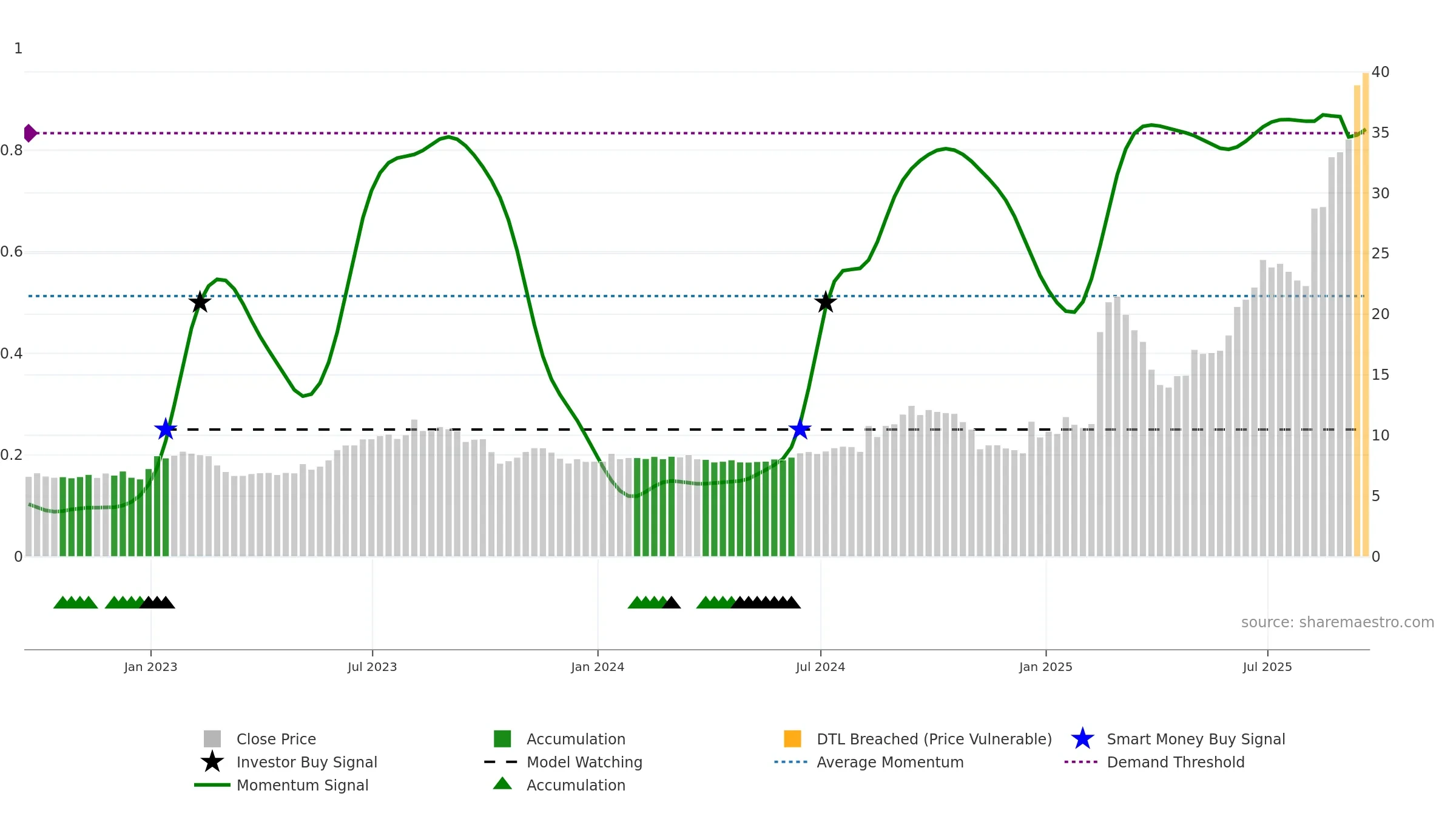Click the black star icon in the legend
Image resolution: width=1456 pixels, height=819 pixels.
[x=212, y=762]
